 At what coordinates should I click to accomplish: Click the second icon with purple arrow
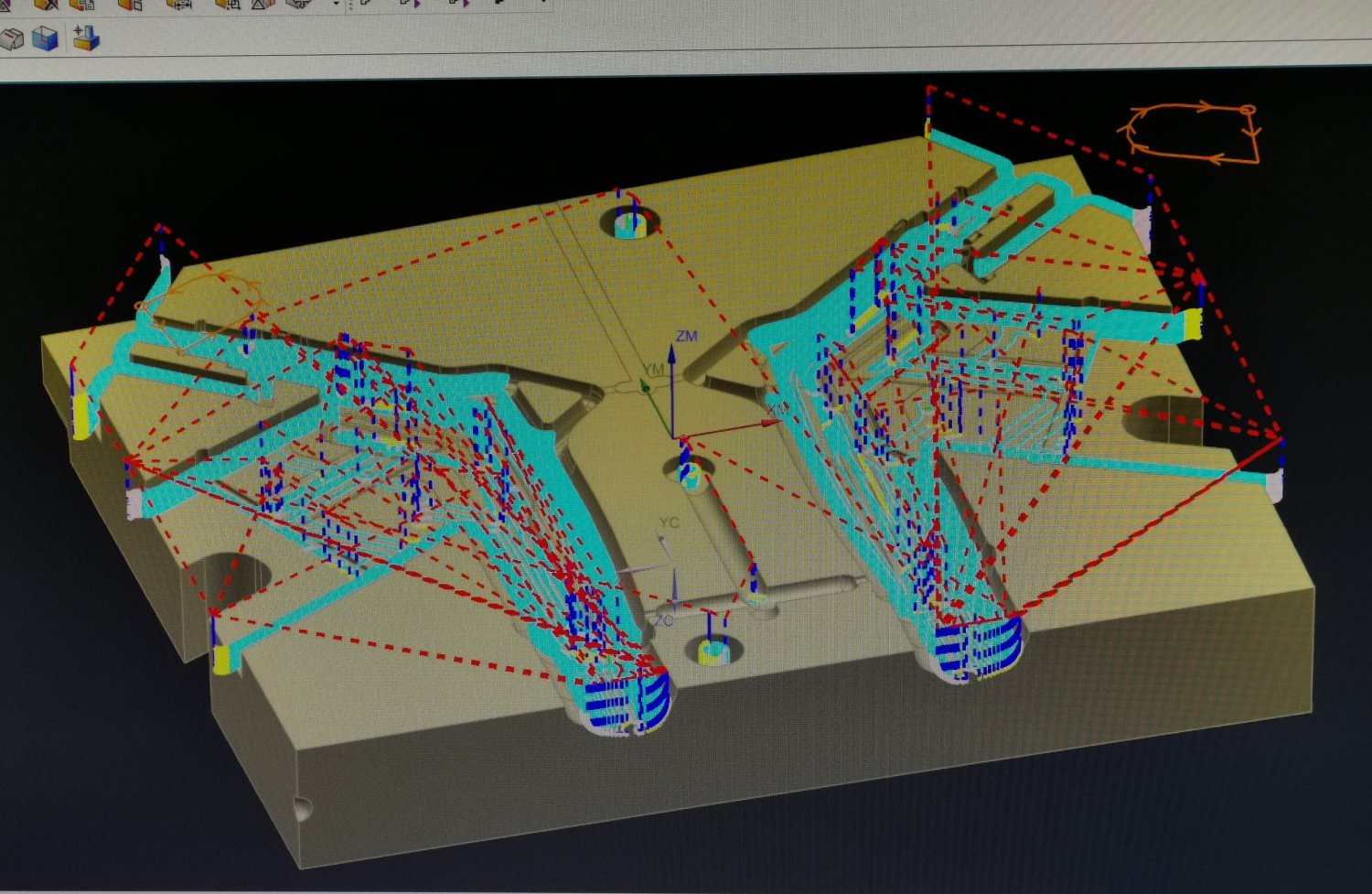458,4
